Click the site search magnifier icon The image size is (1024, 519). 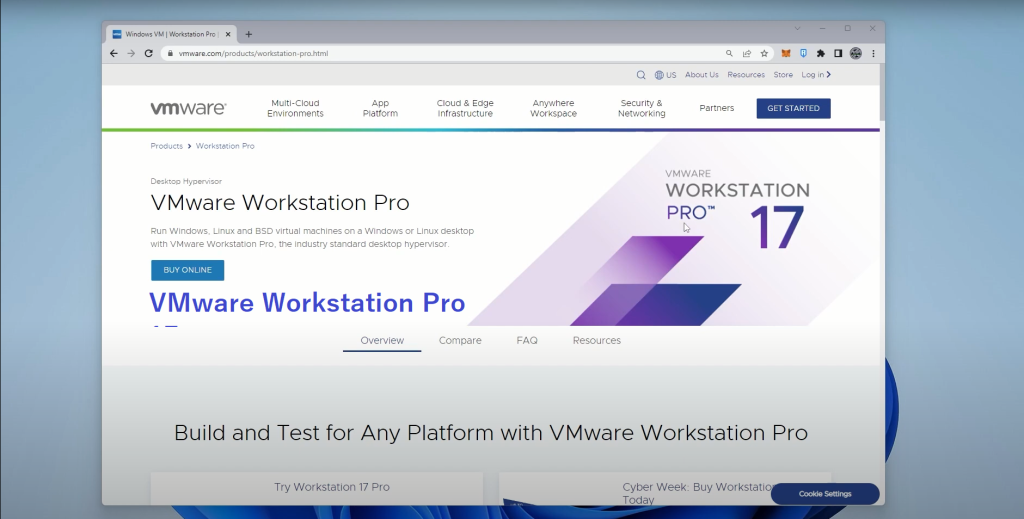click(x=641, y=75)
